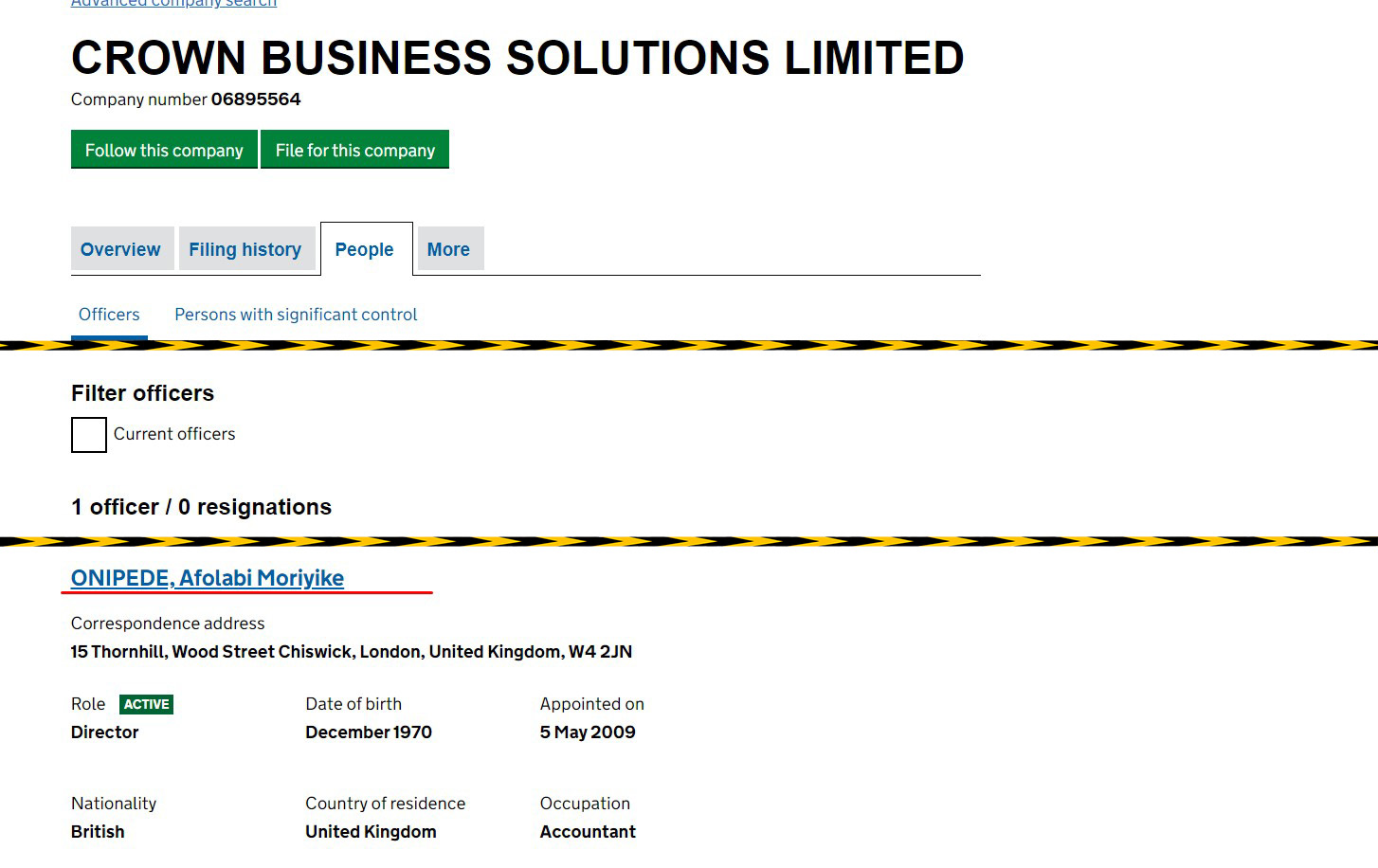
Task: Click the Filter officers heading
Action: [143, 393]
